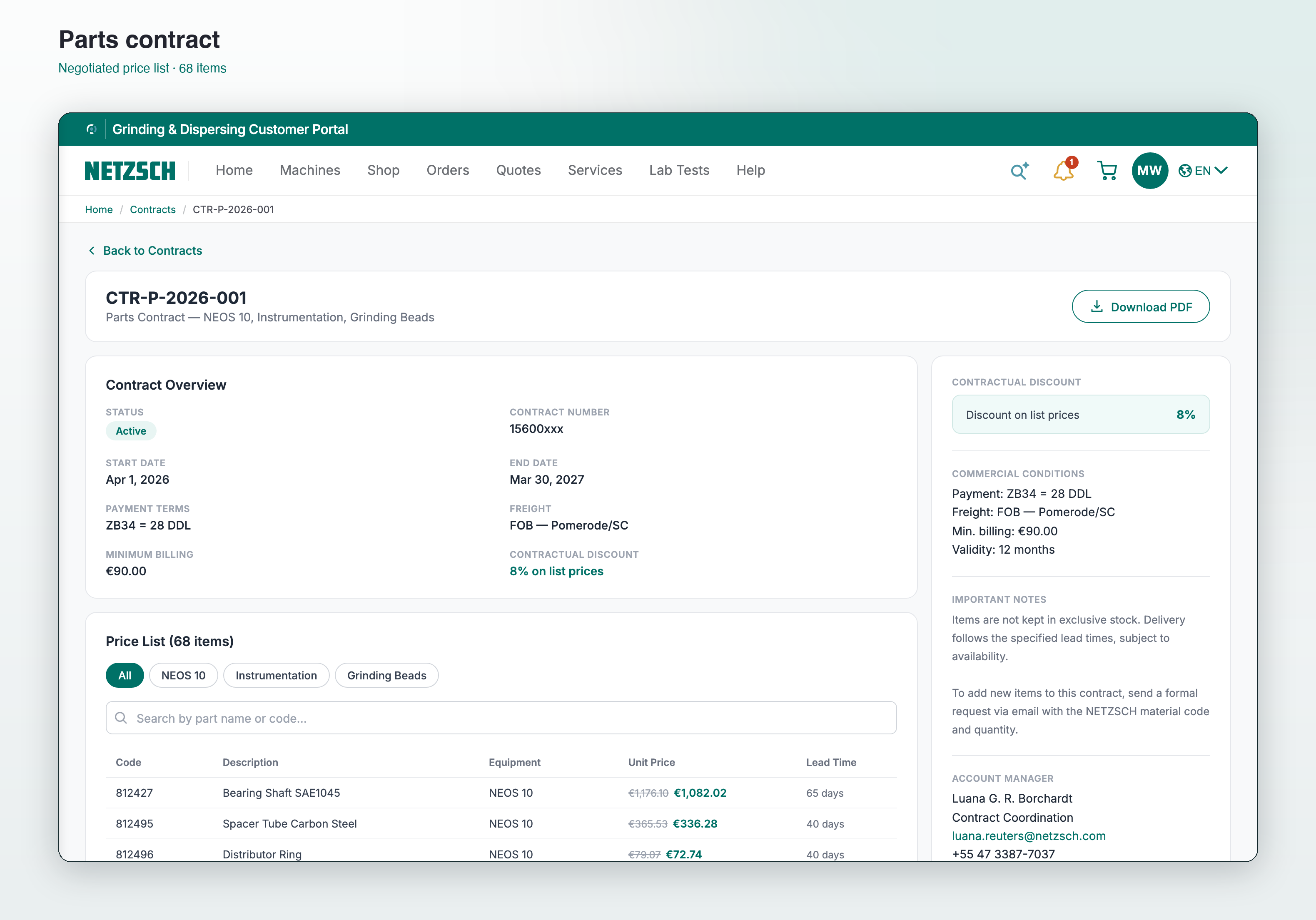Select the Instrumentation filter chip
1316x920 pixels.
coord(276,675)
